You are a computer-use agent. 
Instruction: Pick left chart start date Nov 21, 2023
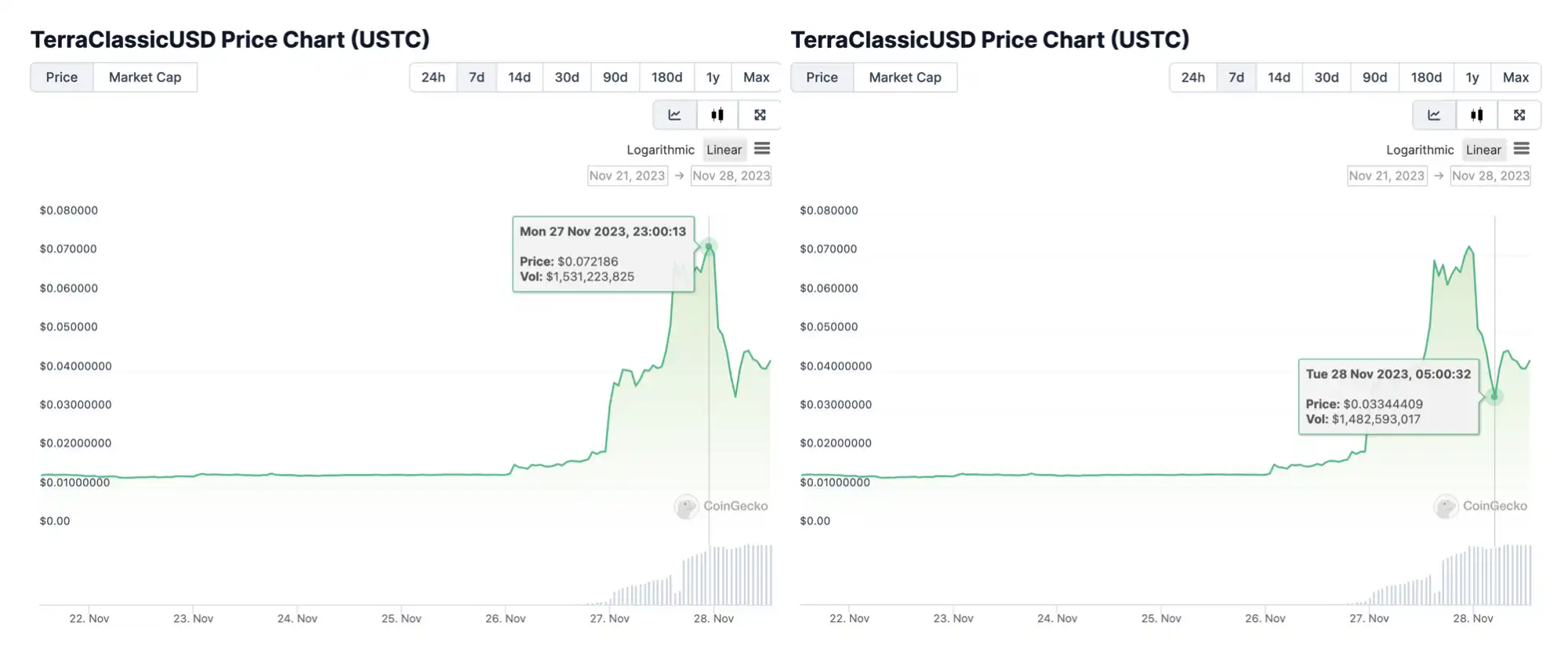click(627, 176)
